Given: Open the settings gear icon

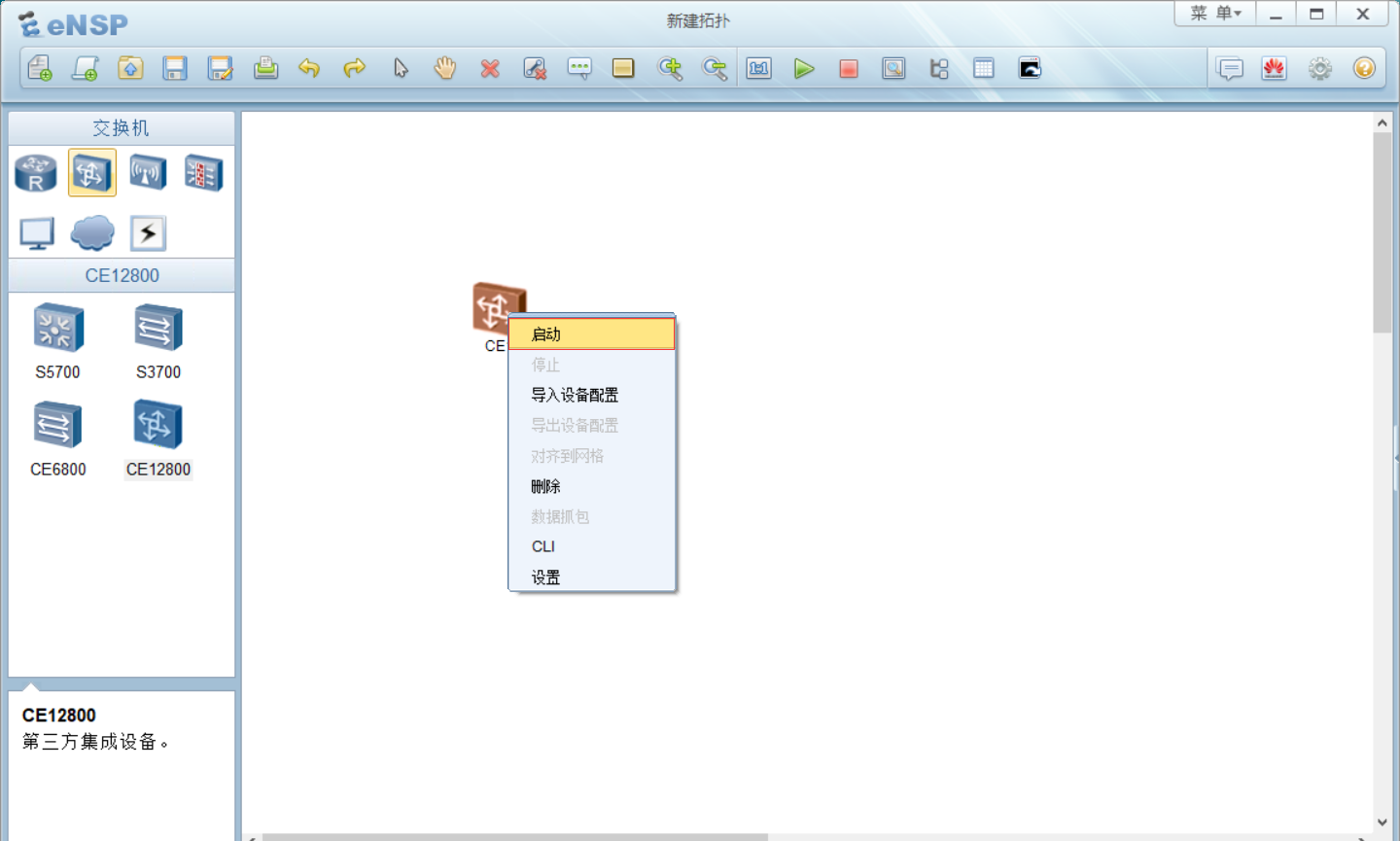Looking at the screenshot, I should coord(1319,68).
